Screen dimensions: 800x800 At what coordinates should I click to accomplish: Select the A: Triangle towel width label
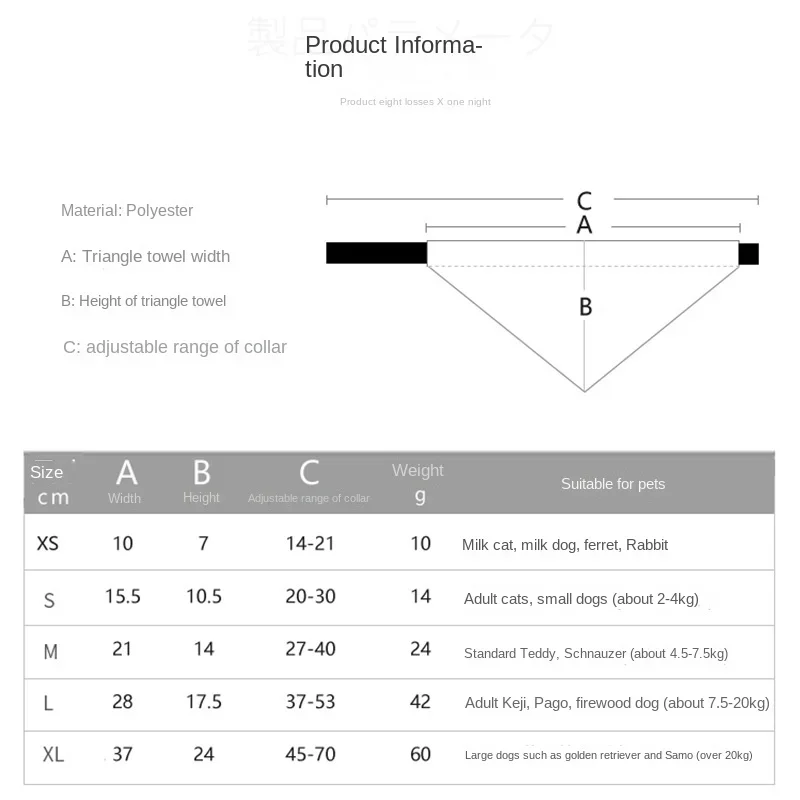coord(145,256)
